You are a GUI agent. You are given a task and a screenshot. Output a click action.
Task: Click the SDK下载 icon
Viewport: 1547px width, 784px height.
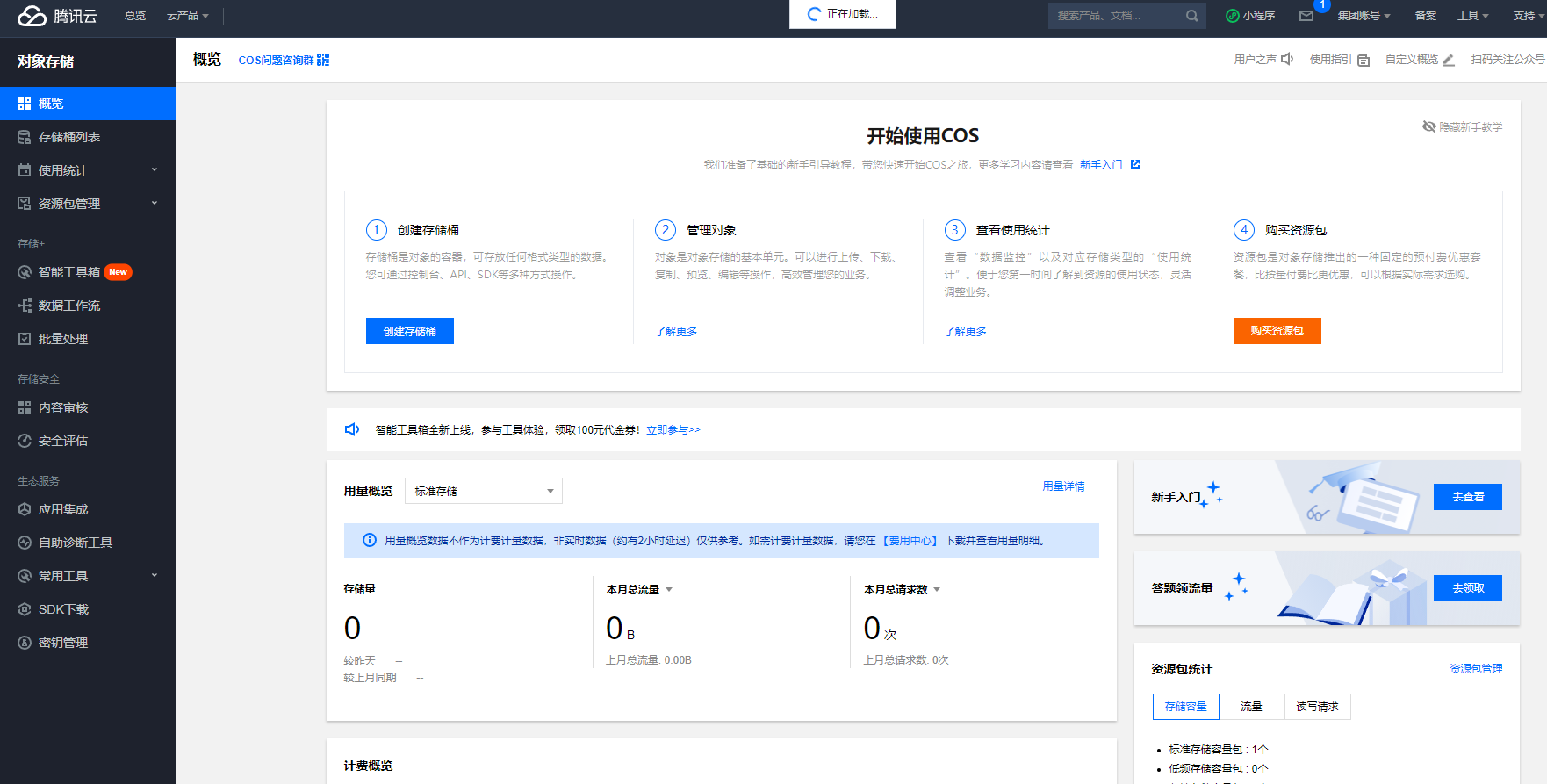(25, 609)
